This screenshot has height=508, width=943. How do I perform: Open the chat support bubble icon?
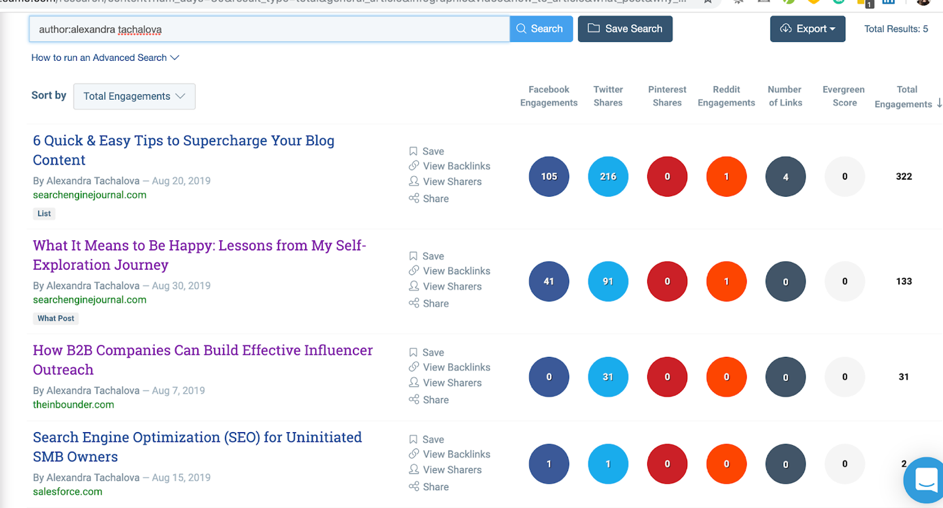tap(925, 481)
